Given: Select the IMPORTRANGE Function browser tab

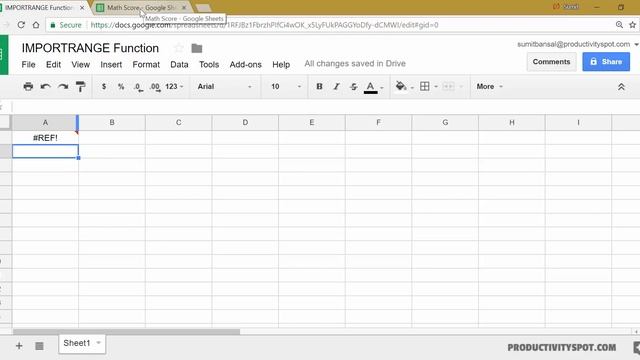Looking at the screenshot, I should click(x=41, y=8).
